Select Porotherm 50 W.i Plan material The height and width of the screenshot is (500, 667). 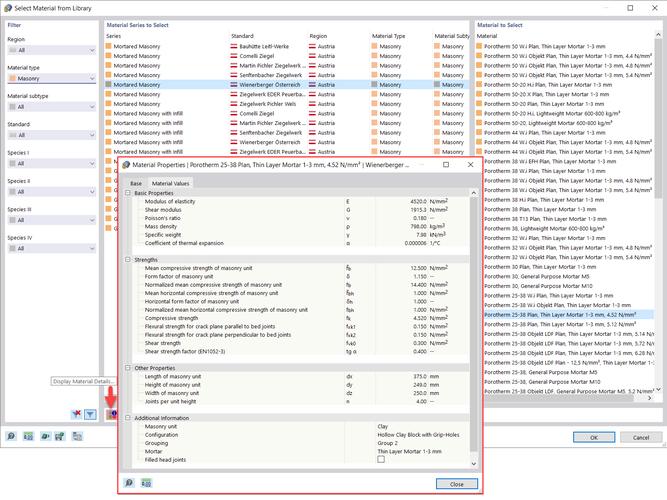(564, 46)
